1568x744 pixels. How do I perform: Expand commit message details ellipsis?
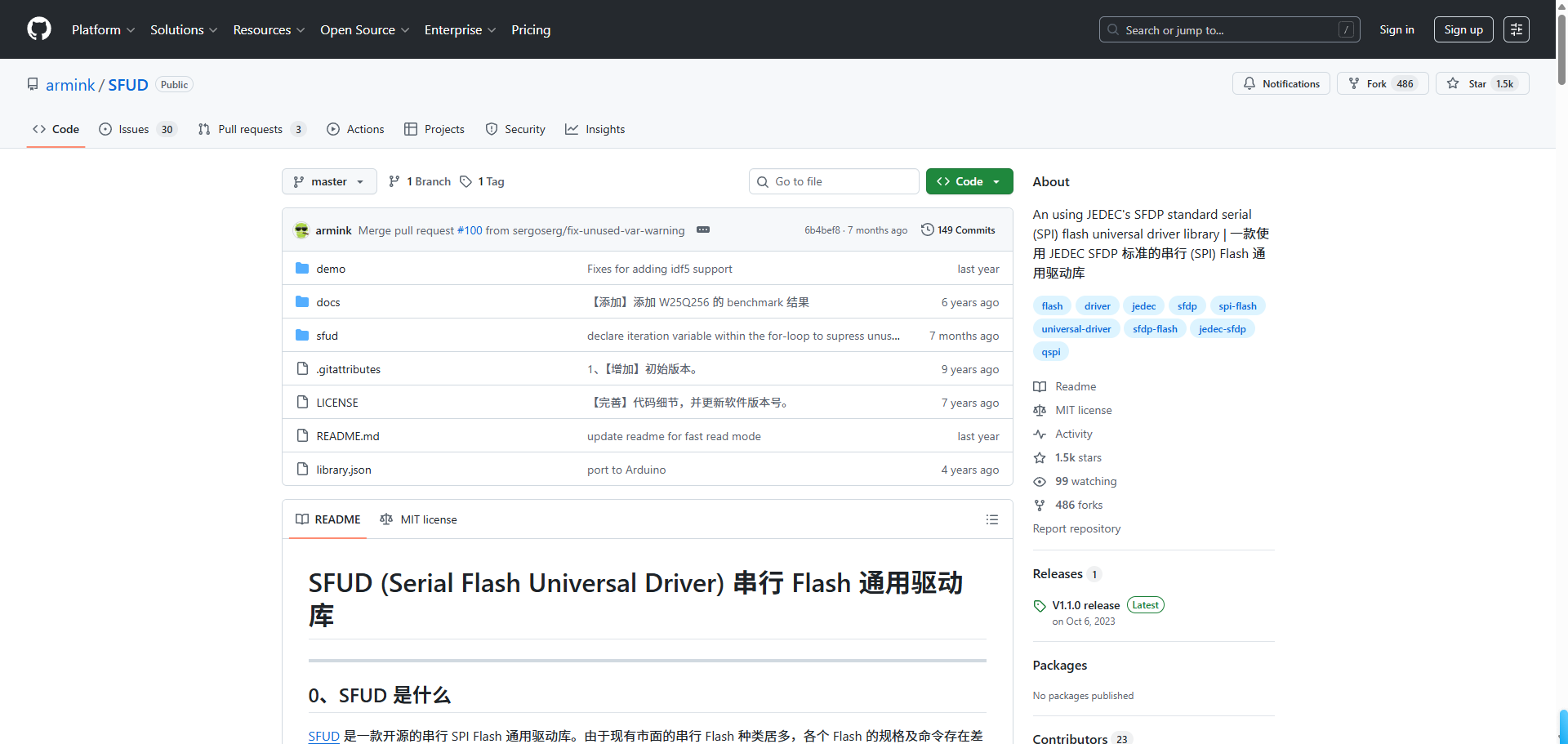click(703, 229)
